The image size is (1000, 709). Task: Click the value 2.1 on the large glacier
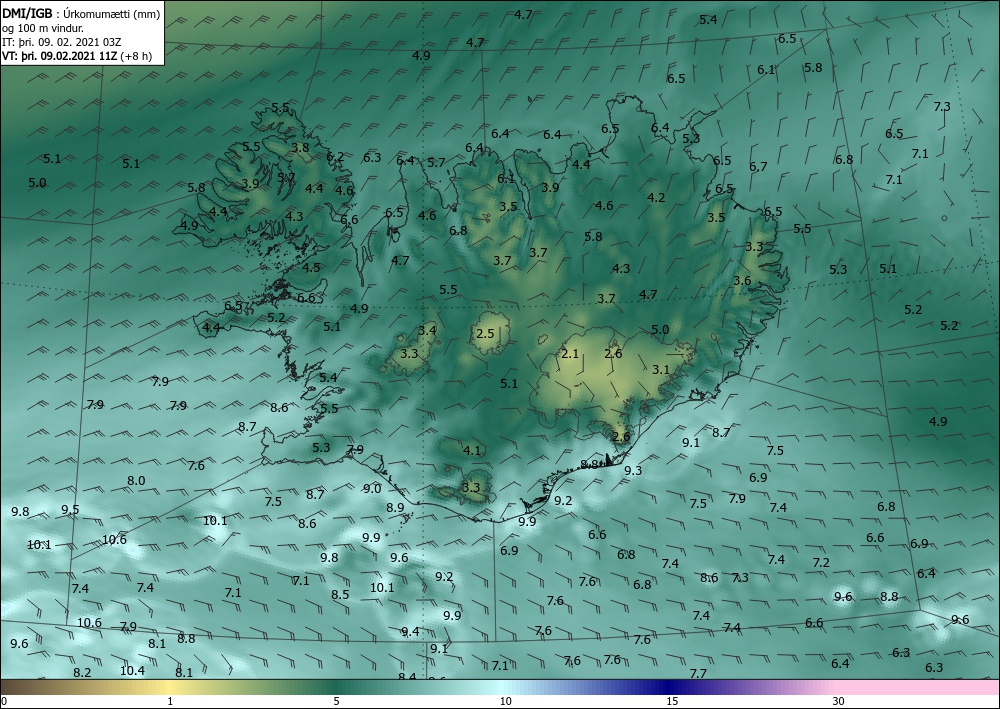(570, 354)
